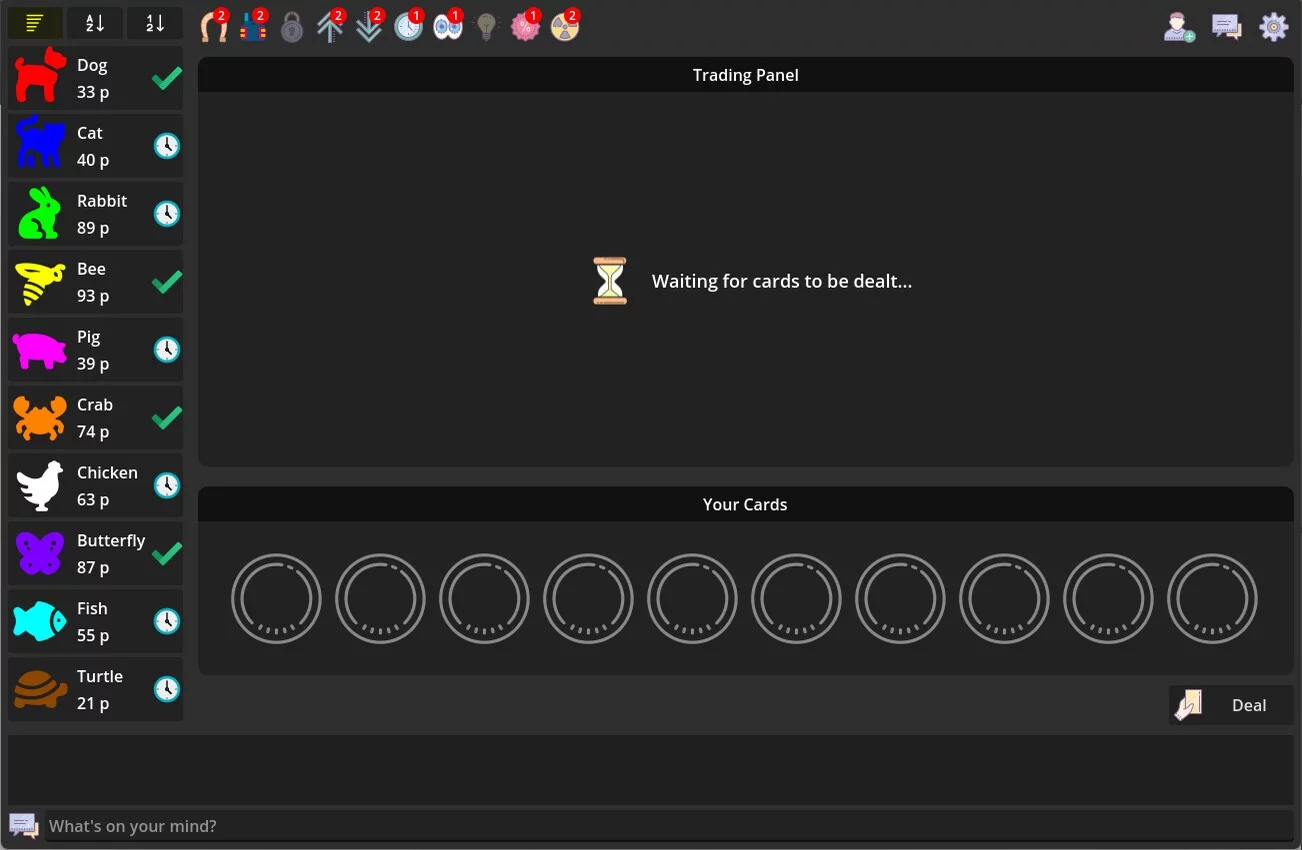Select the Rabbit player entry
Screen dimensions: 1302x850
coord(95,214)
